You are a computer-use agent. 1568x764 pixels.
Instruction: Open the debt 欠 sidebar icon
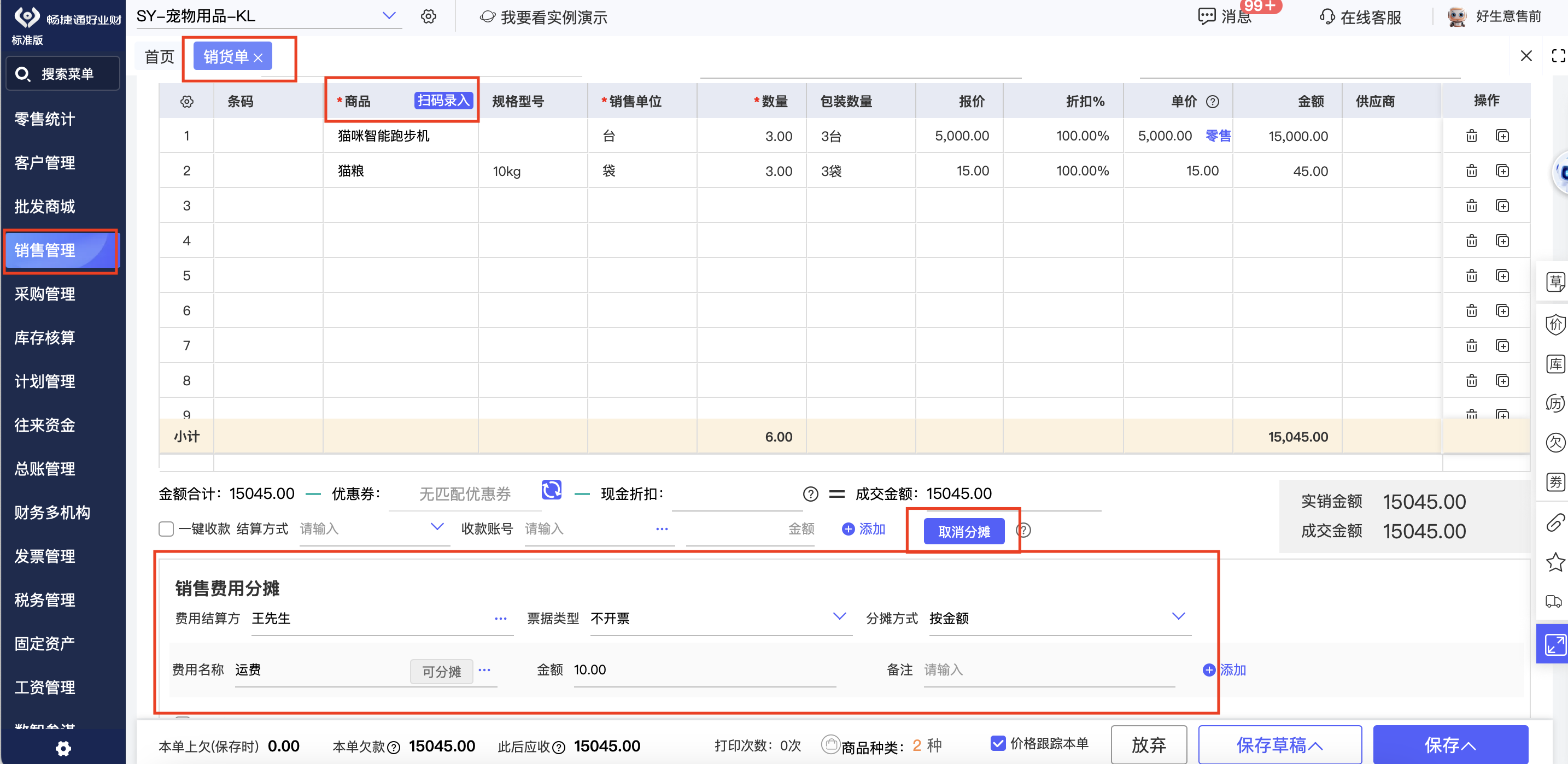point(1555,442)
